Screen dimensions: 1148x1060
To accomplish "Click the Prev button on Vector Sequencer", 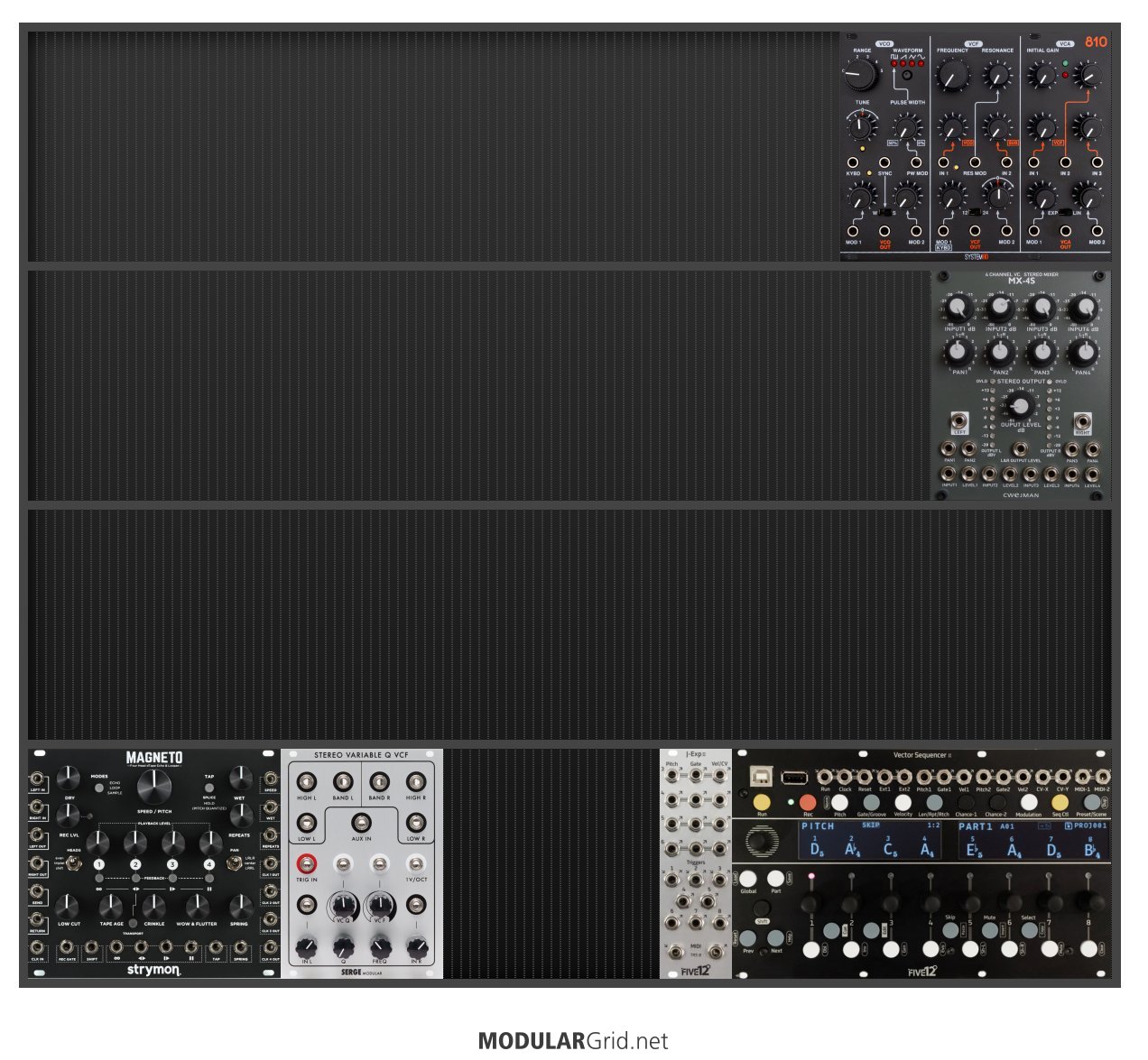I will pyautogui.click(x=748, y=938).
